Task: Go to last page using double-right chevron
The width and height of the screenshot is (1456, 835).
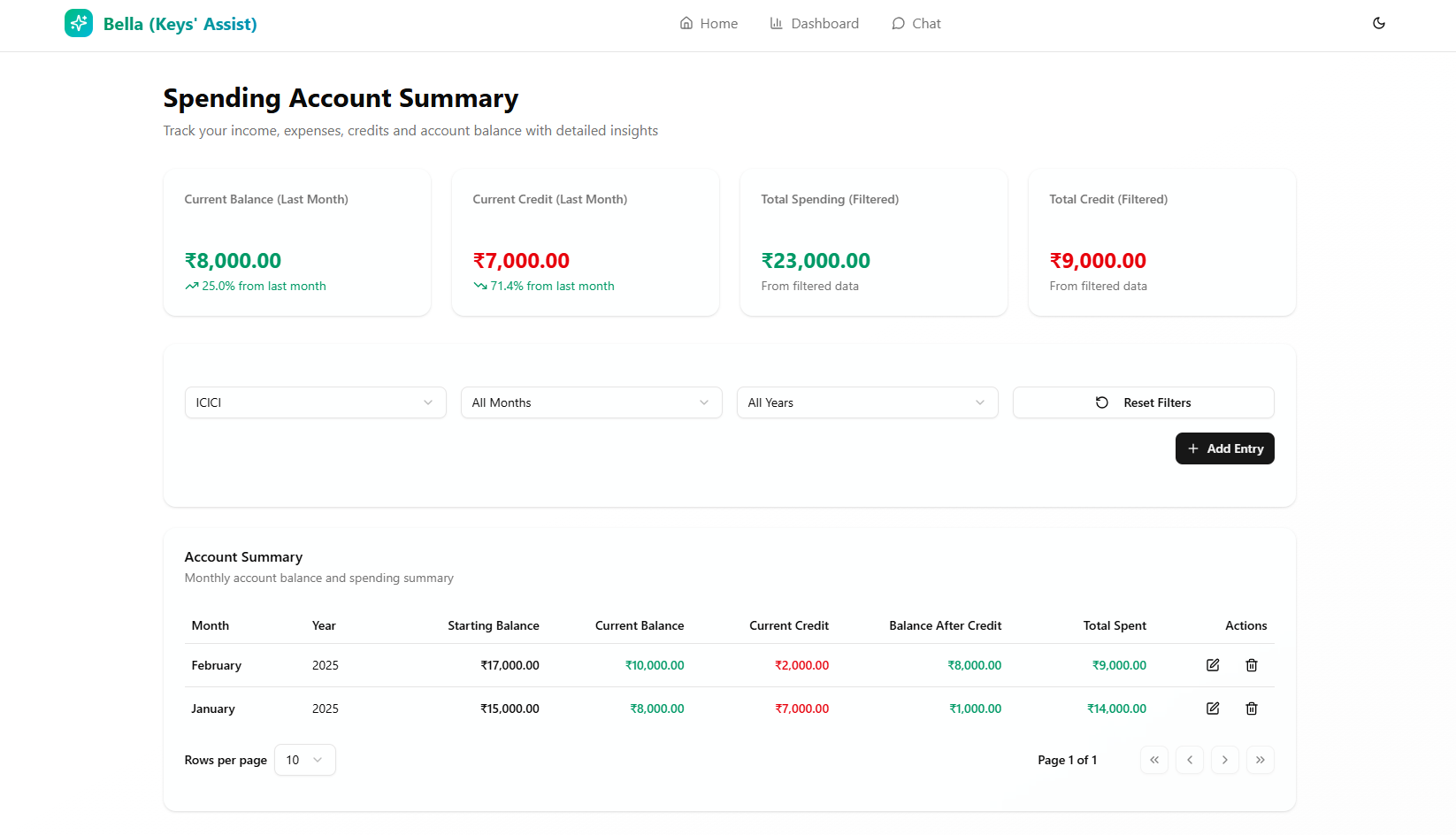Action: [1261, 760]
